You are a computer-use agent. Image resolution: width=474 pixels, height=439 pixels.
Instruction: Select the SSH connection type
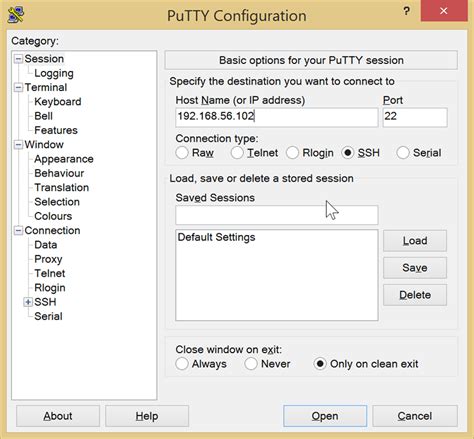(348, 153)
